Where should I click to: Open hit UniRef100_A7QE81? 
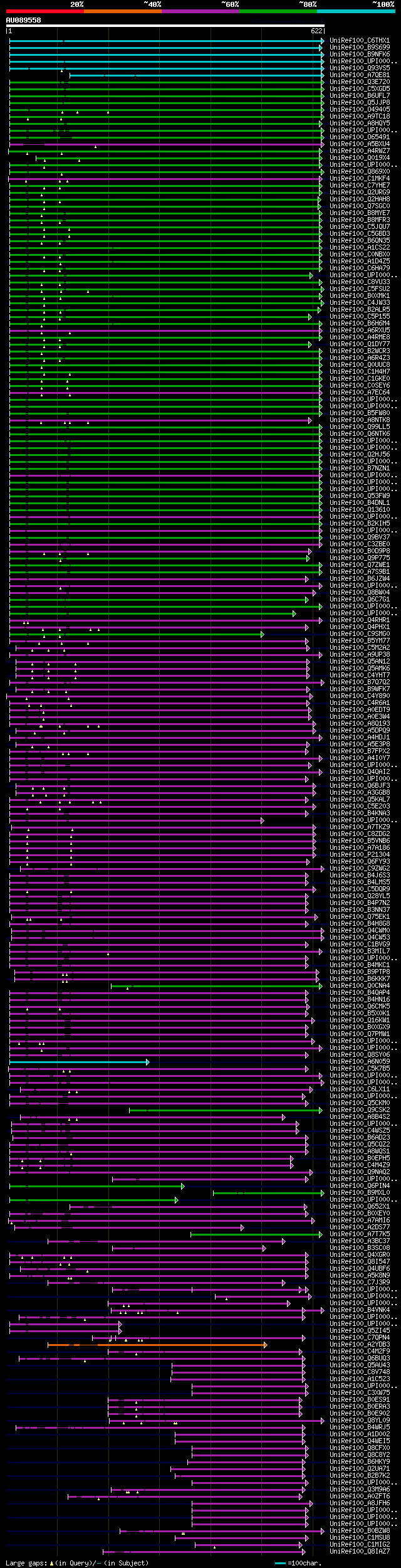coord(360,75)
